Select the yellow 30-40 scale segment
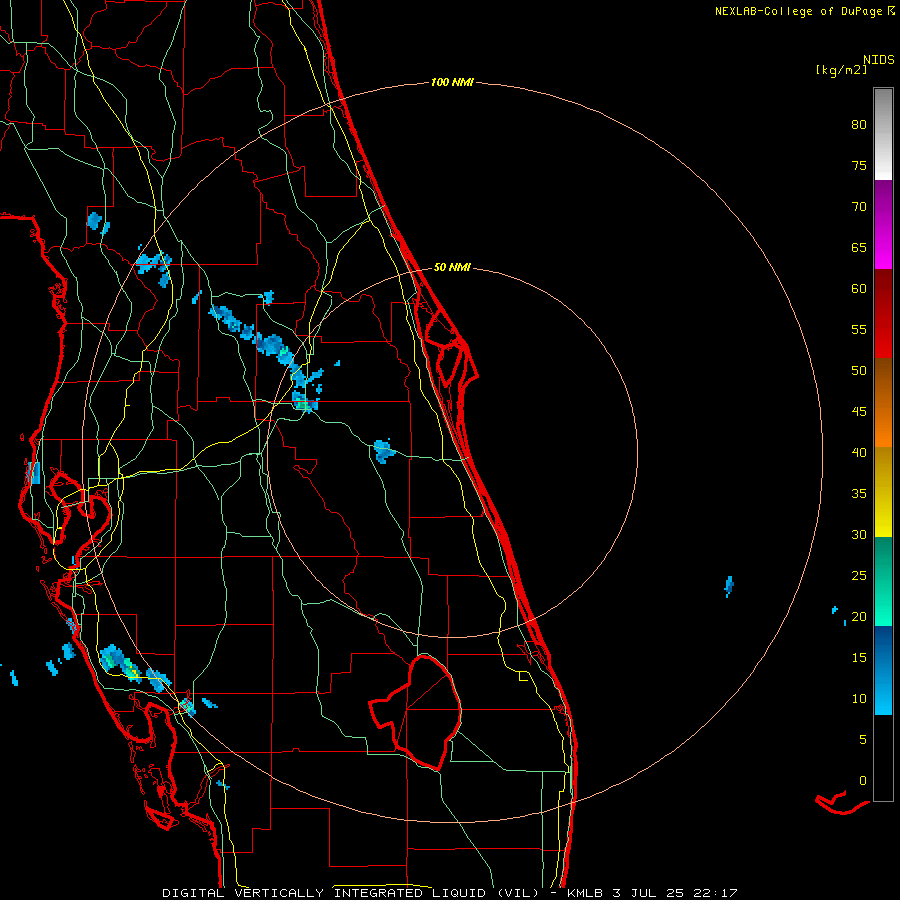The width and height of the screenshot is (900, 900). point(883,492)
